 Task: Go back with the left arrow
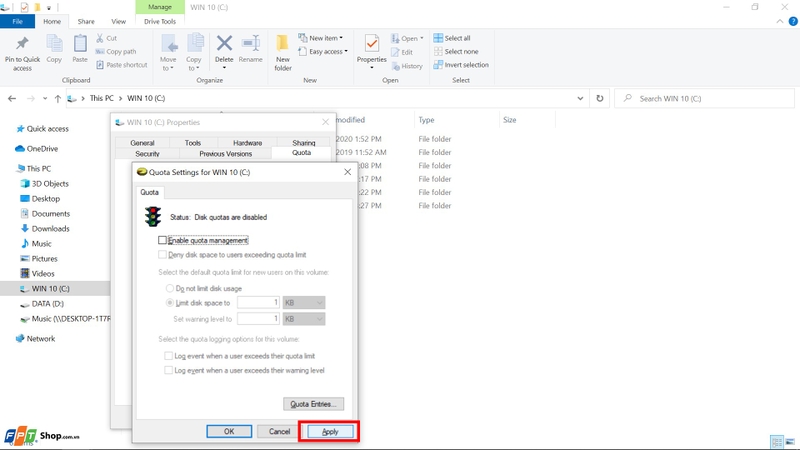coord(12,98)
